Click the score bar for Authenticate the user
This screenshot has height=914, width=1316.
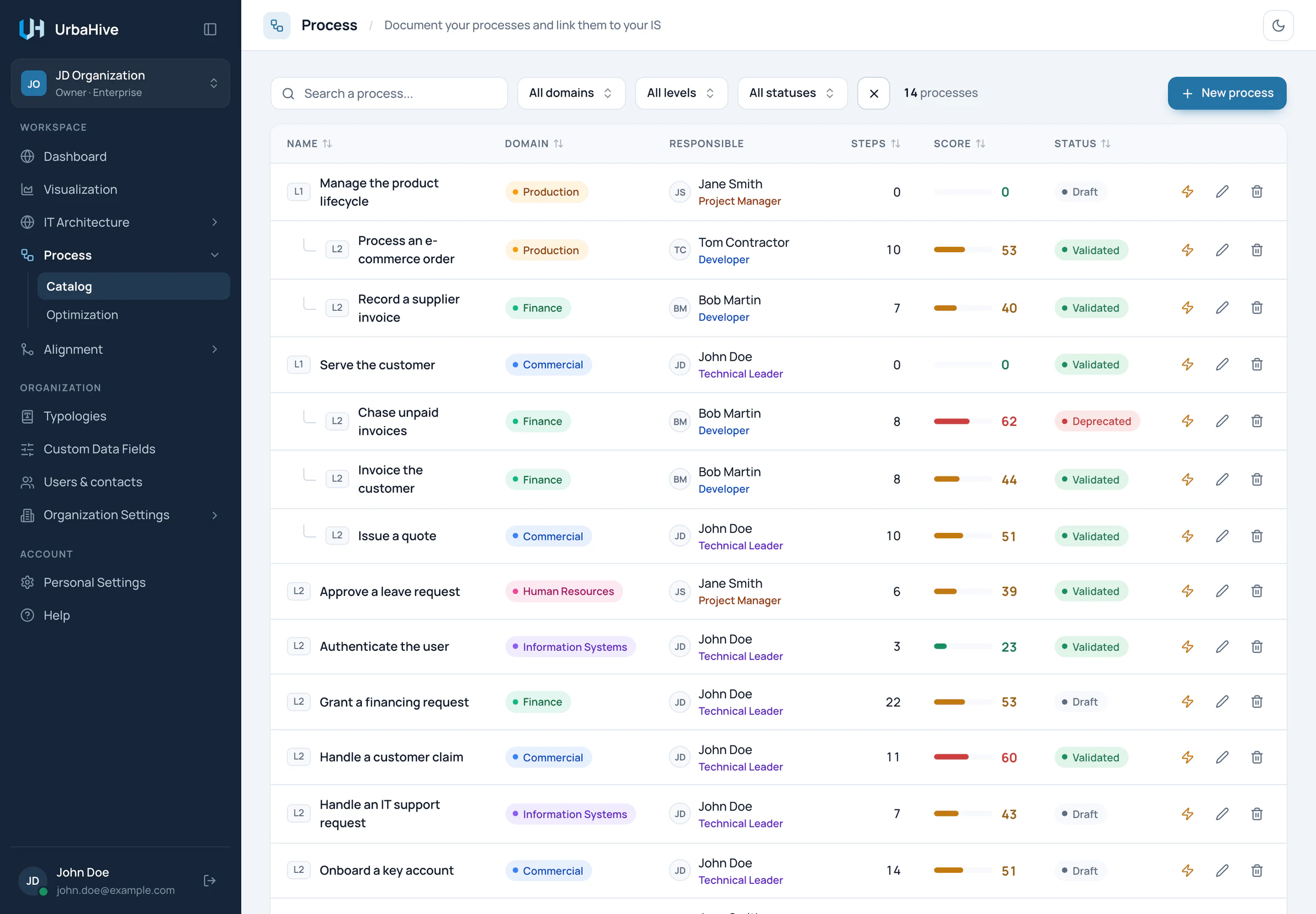pos(962,646)
